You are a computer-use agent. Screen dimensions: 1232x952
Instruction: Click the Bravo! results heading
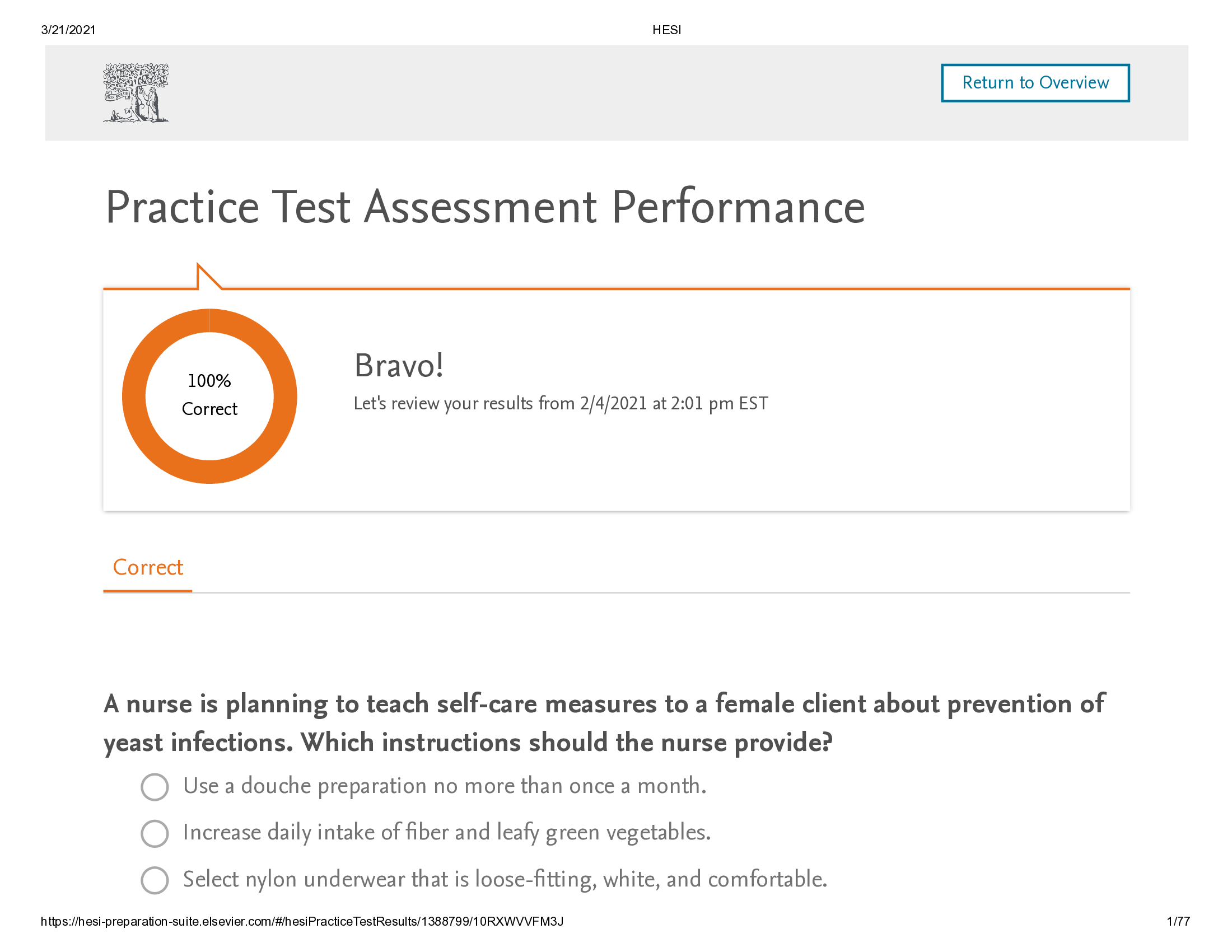[x=399, y=365]
